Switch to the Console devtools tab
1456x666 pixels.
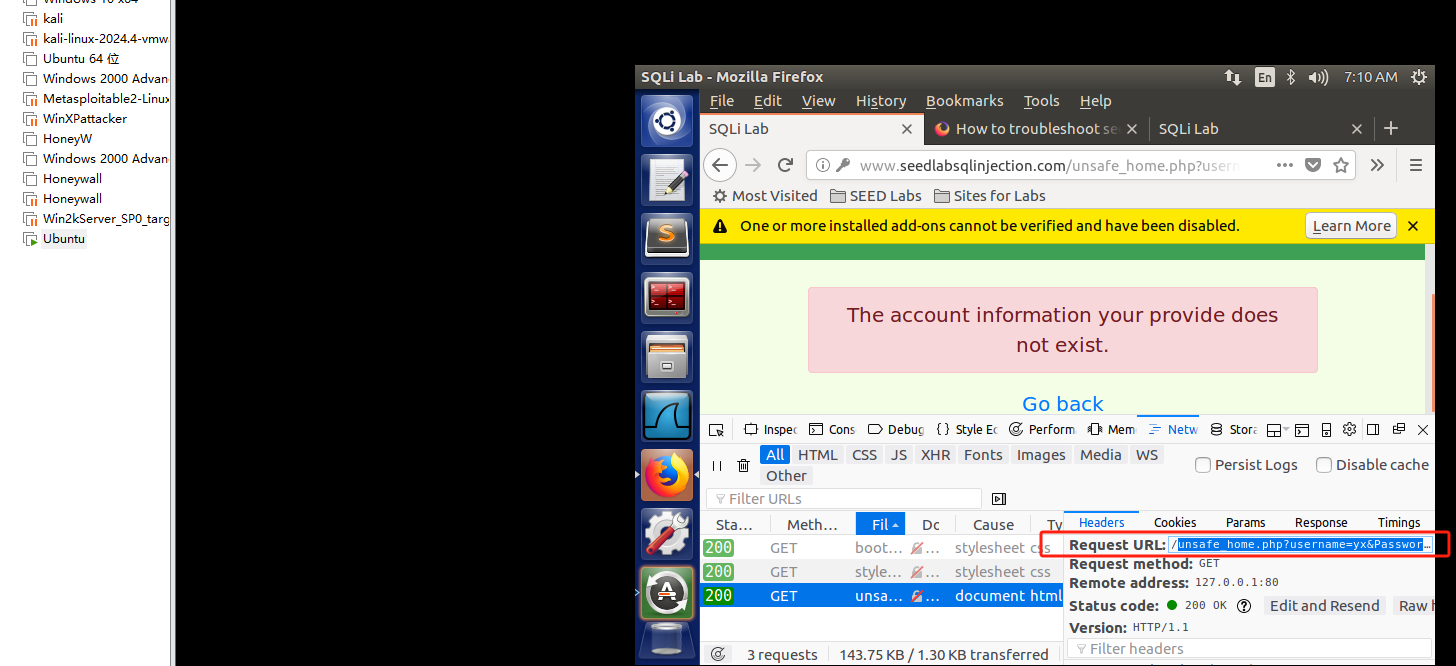point(832,430)
